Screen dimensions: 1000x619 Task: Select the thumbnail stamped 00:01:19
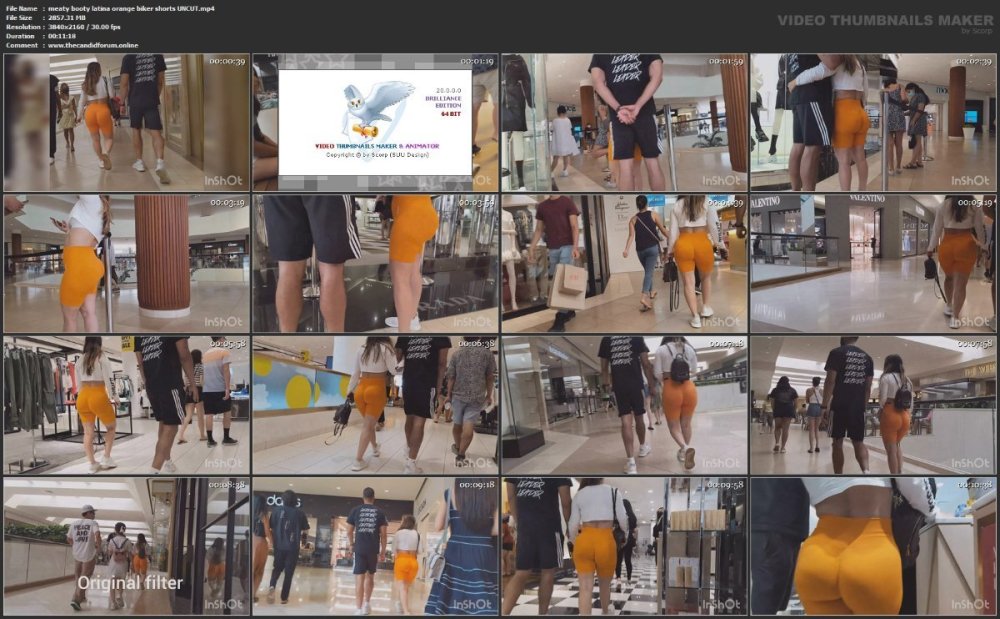376,122
